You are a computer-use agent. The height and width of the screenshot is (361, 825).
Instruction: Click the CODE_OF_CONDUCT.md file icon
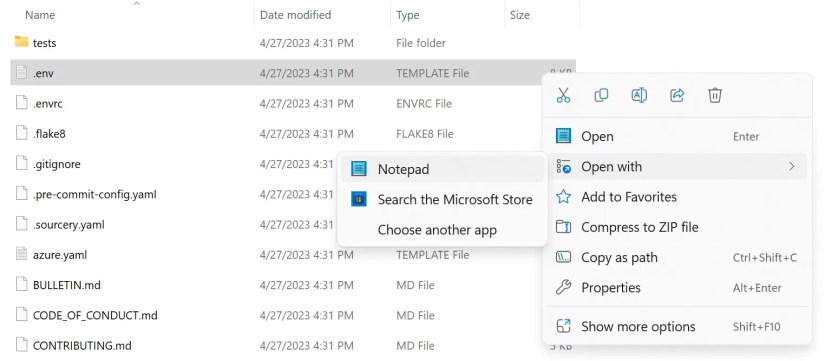[21, 314]
